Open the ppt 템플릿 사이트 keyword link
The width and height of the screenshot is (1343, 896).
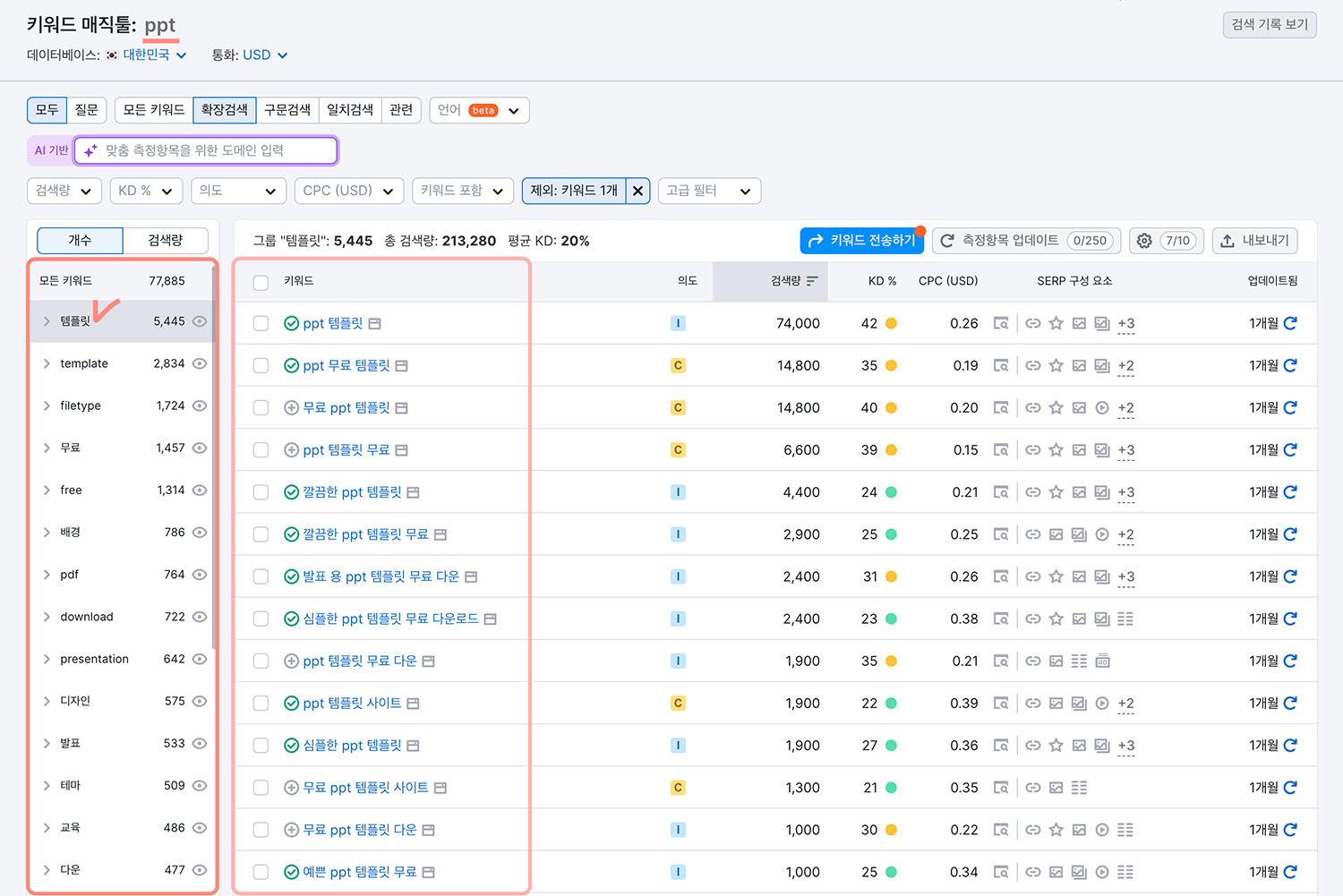coord(352,704)
